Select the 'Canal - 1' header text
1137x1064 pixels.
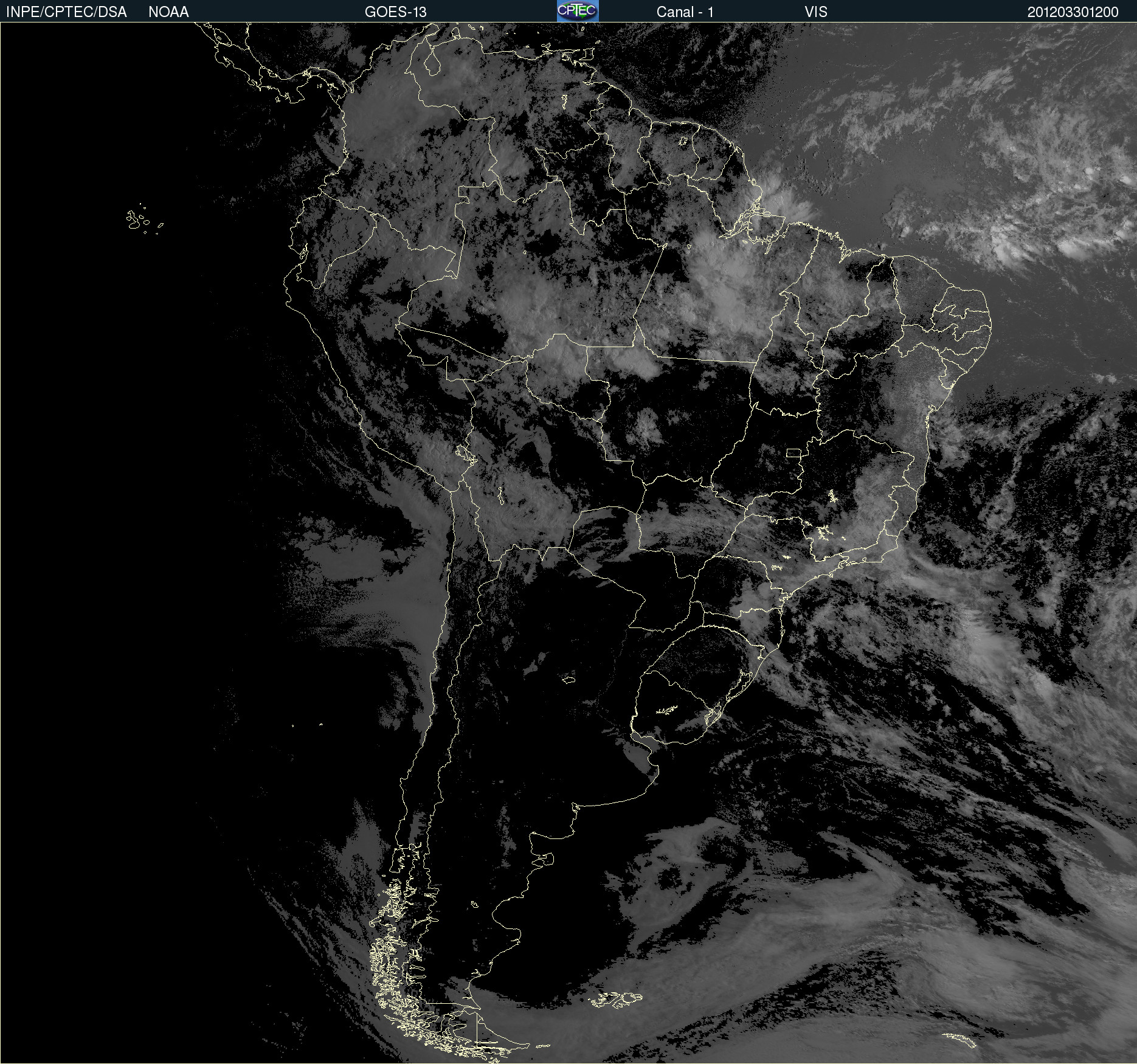(685, 12)
